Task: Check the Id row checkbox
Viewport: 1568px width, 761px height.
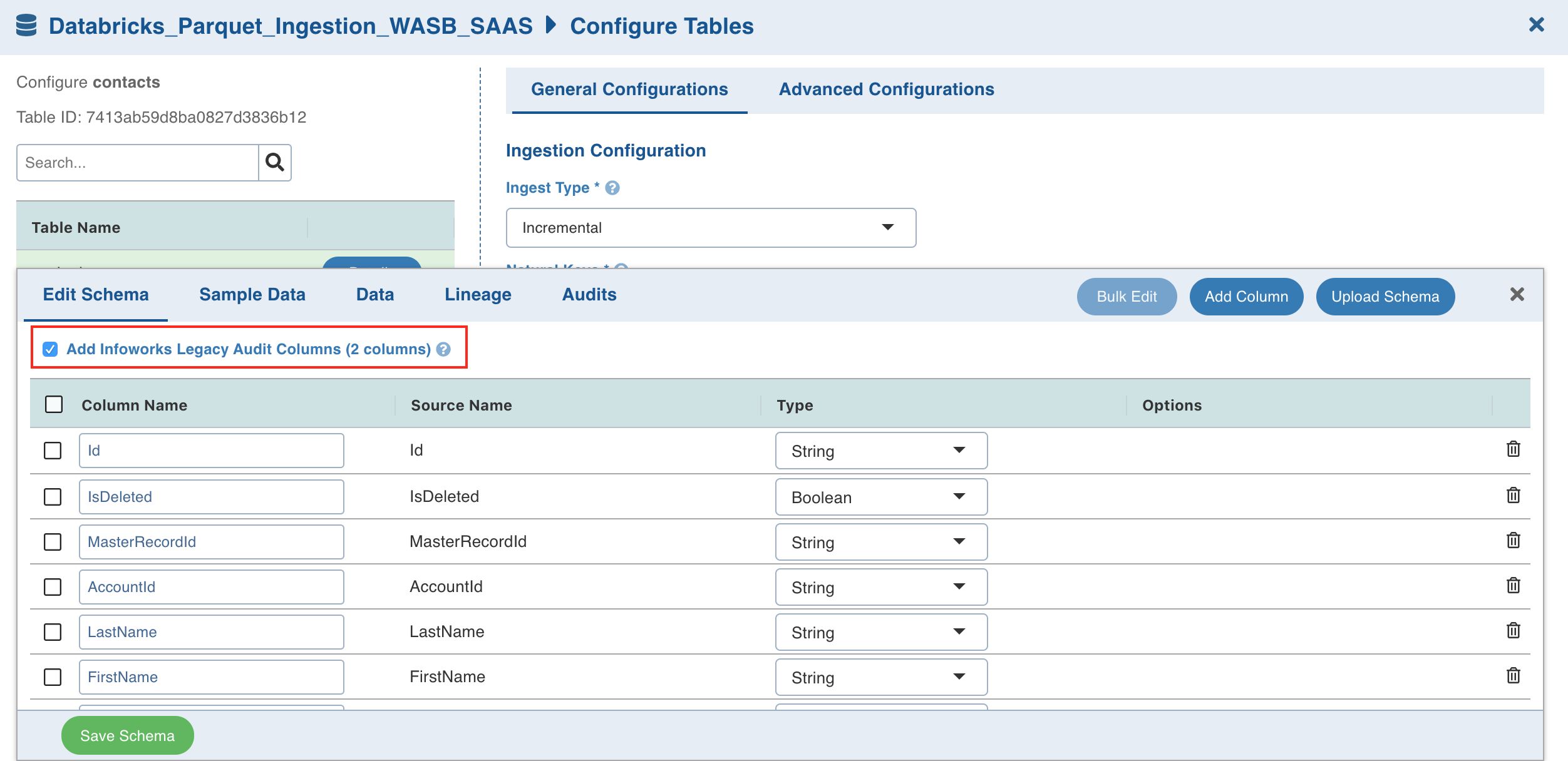Action: click(53, 451)
